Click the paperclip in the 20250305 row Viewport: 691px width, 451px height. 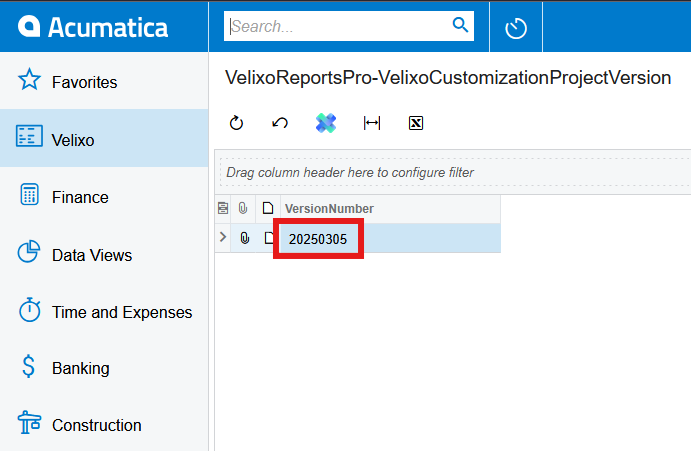(x=245, y=238)
